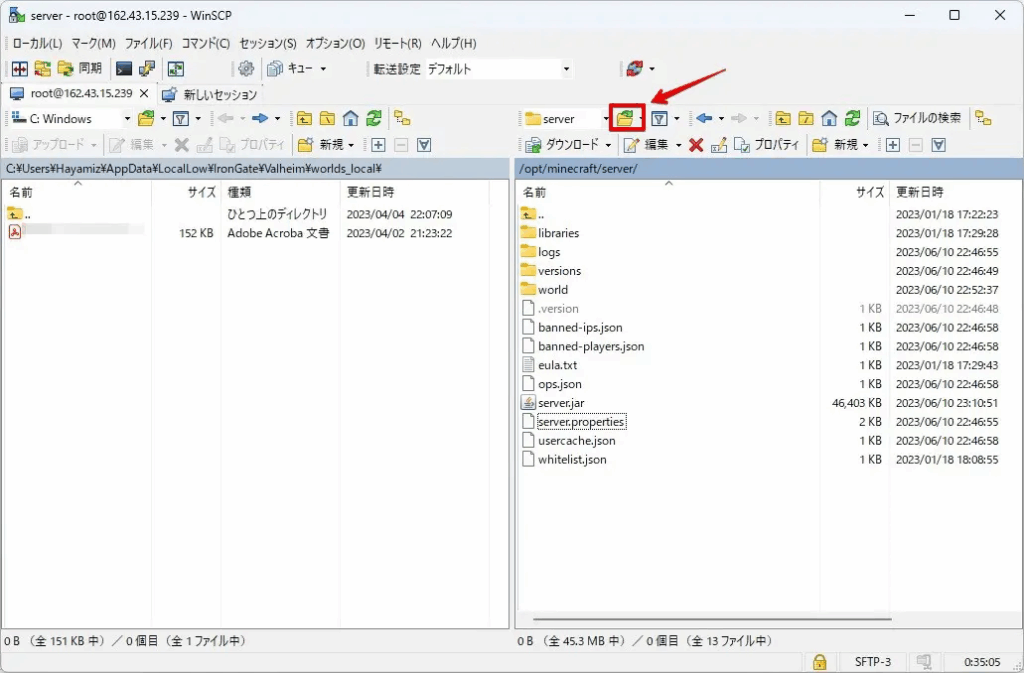The height and width of the screenshot is (673, 1024).
Task: Click the remote back navigation arrow
Action: [x=704, y=118]
